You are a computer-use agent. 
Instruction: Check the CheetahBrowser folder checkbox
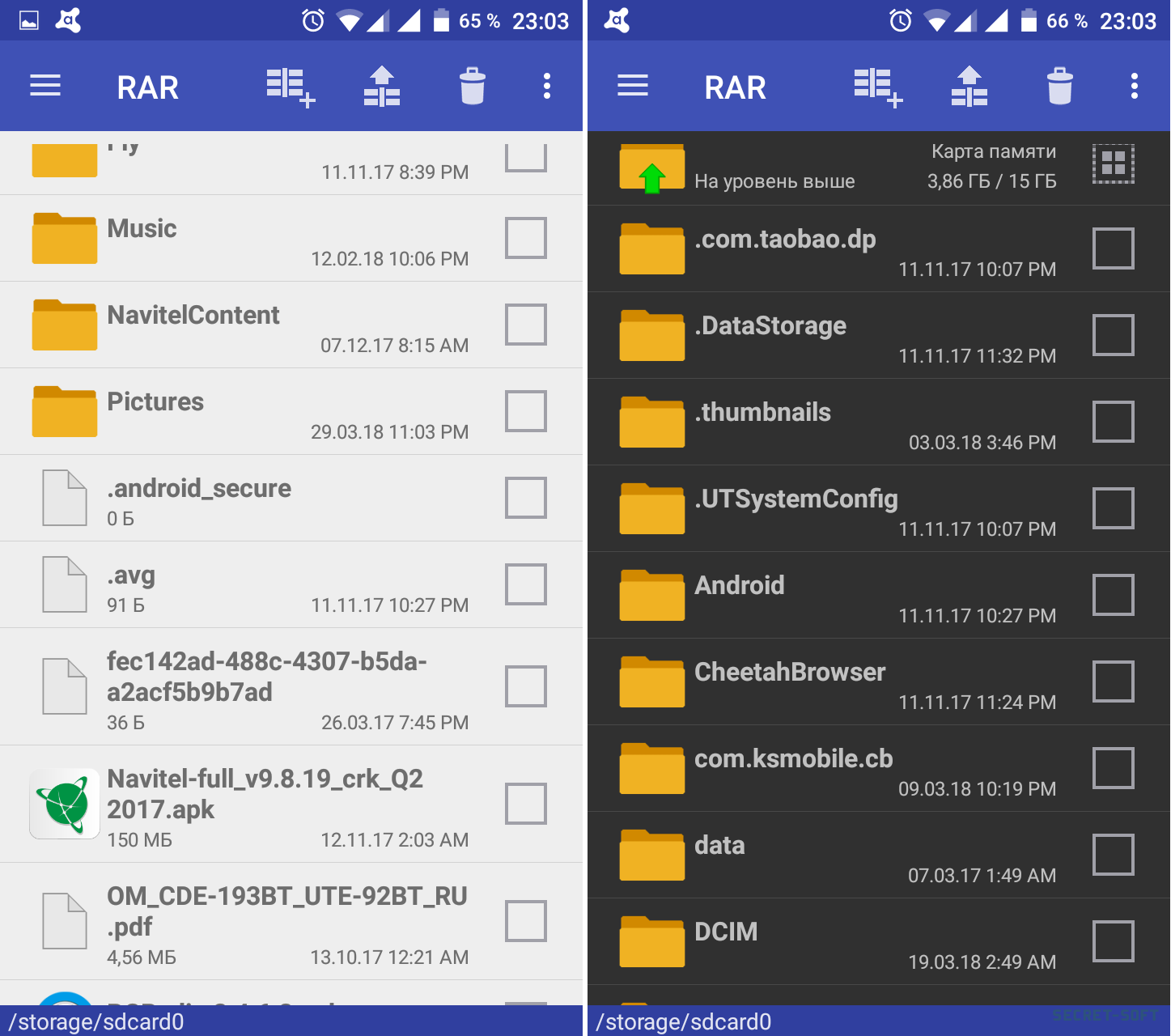click(1114, 681)
